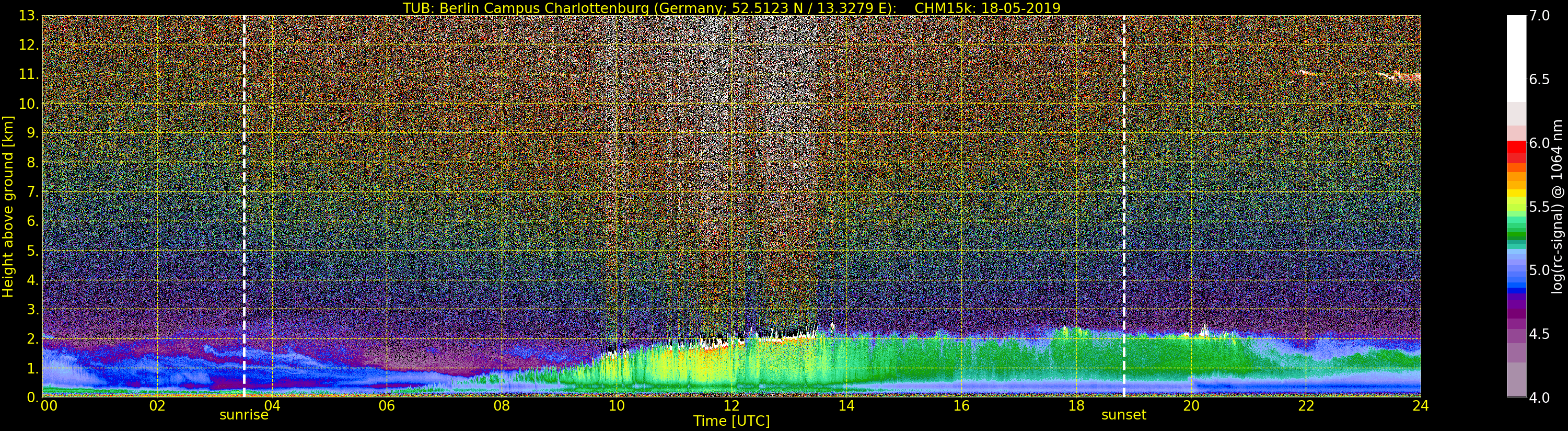Click the 'Height above ground [km]' axis label
Image resolution: width=1568 pixels, height=431 pixels.
(x=8, y=206)
